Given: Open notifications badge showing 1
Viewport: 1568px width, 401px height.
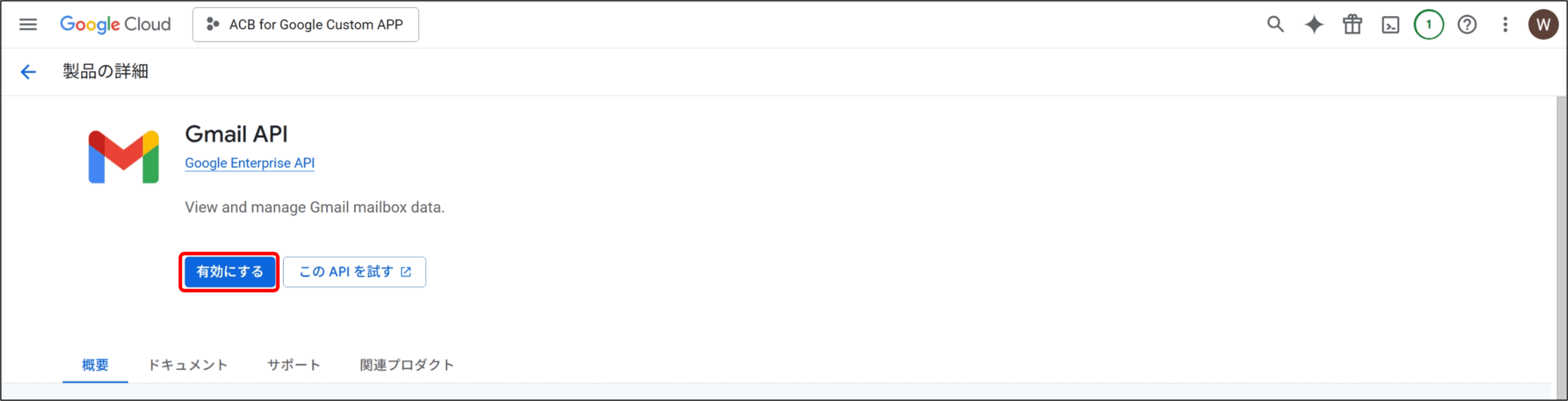Looking at the screenshot, I should tap(1428, 25).
